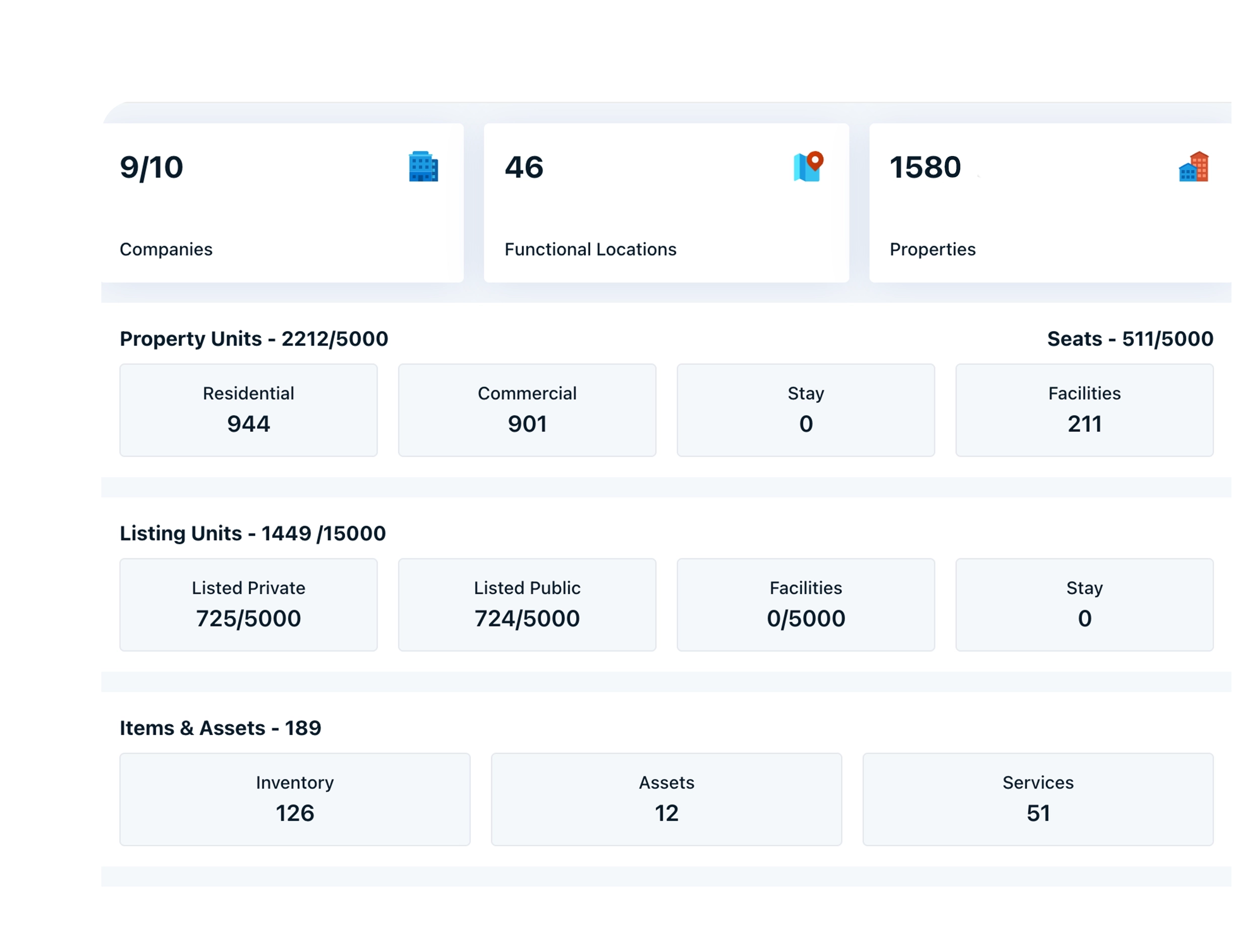Open the Inventory 126 tile
1234x952 pixels.
pos(295,799)
